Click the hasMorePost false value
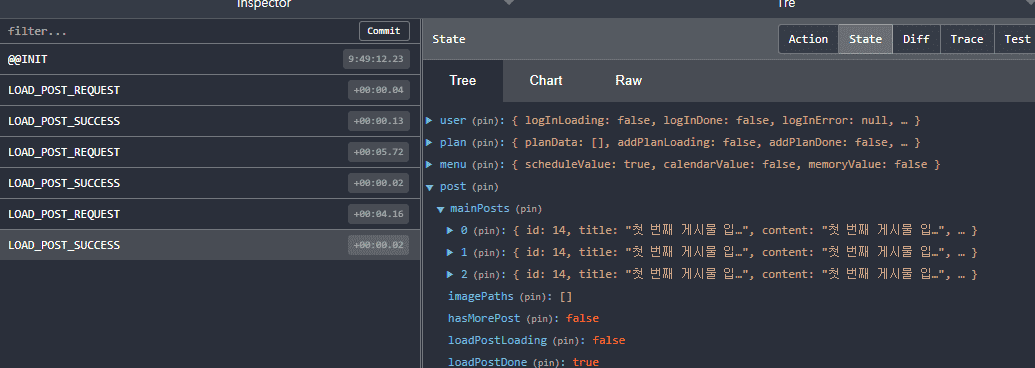 pyautogui.click(x=582, y=318)
